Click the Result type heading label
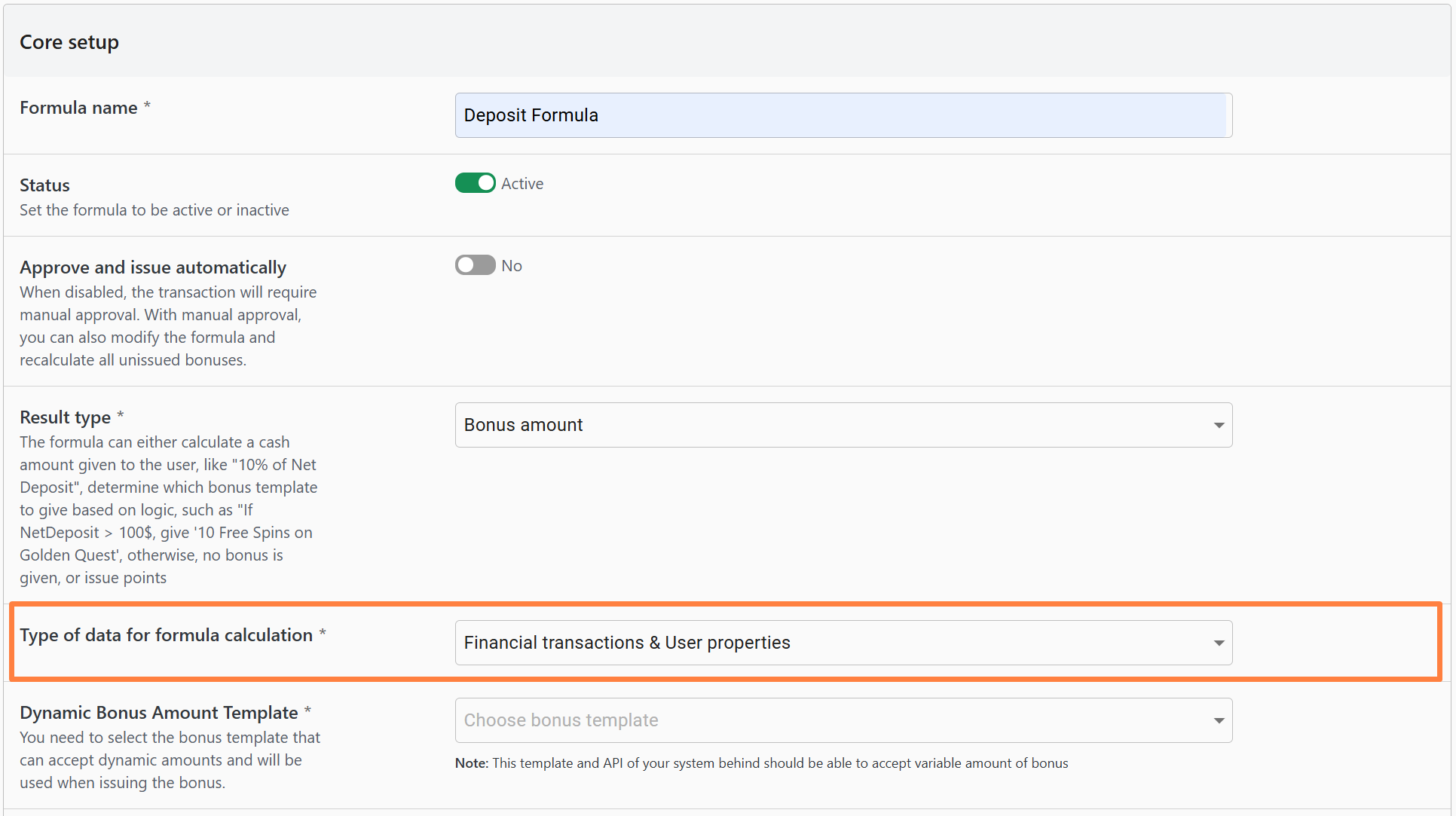Image resolution: width=1456 pixels, height=816 pixels. point(65,417)
